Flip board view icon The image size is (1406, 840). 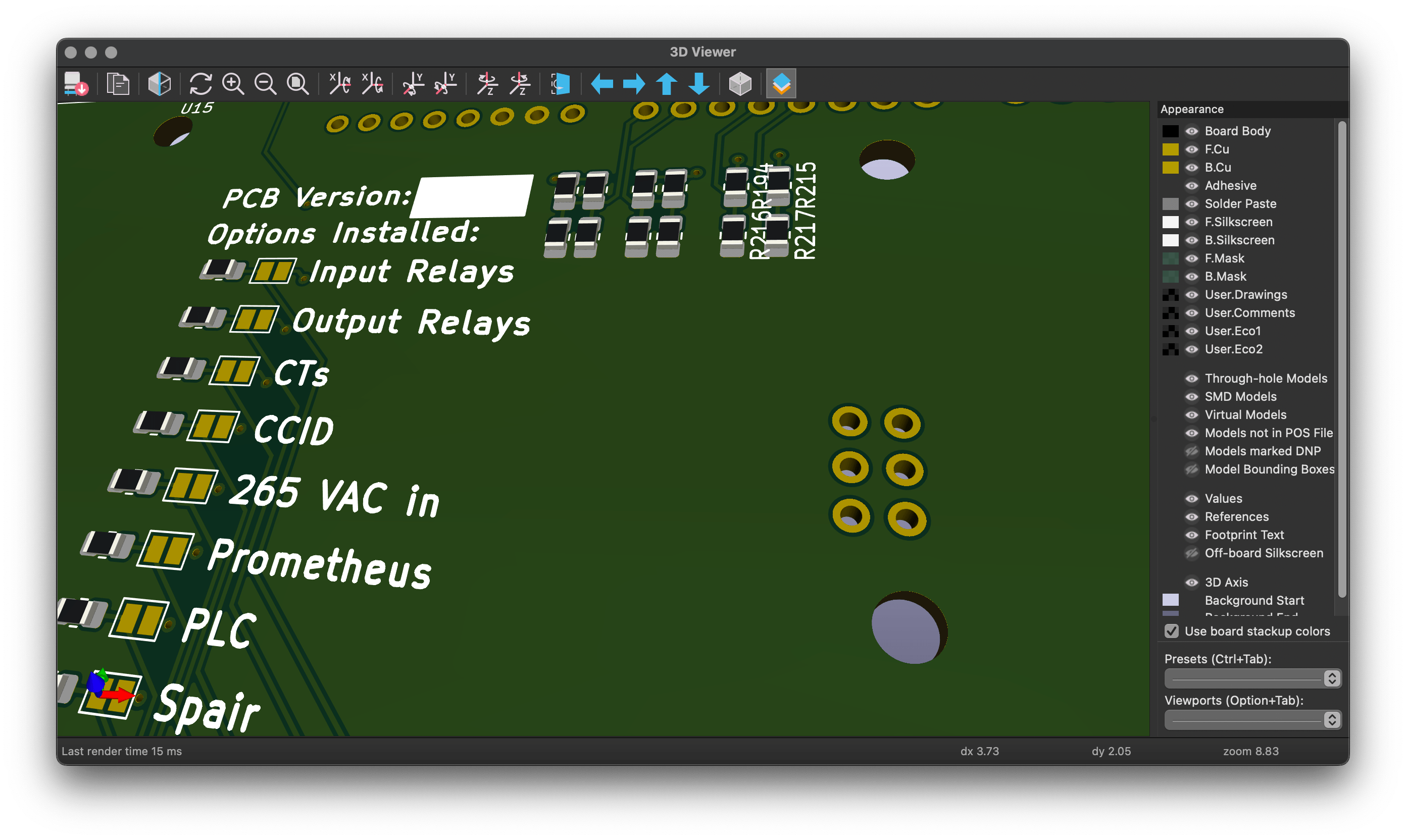560,84
